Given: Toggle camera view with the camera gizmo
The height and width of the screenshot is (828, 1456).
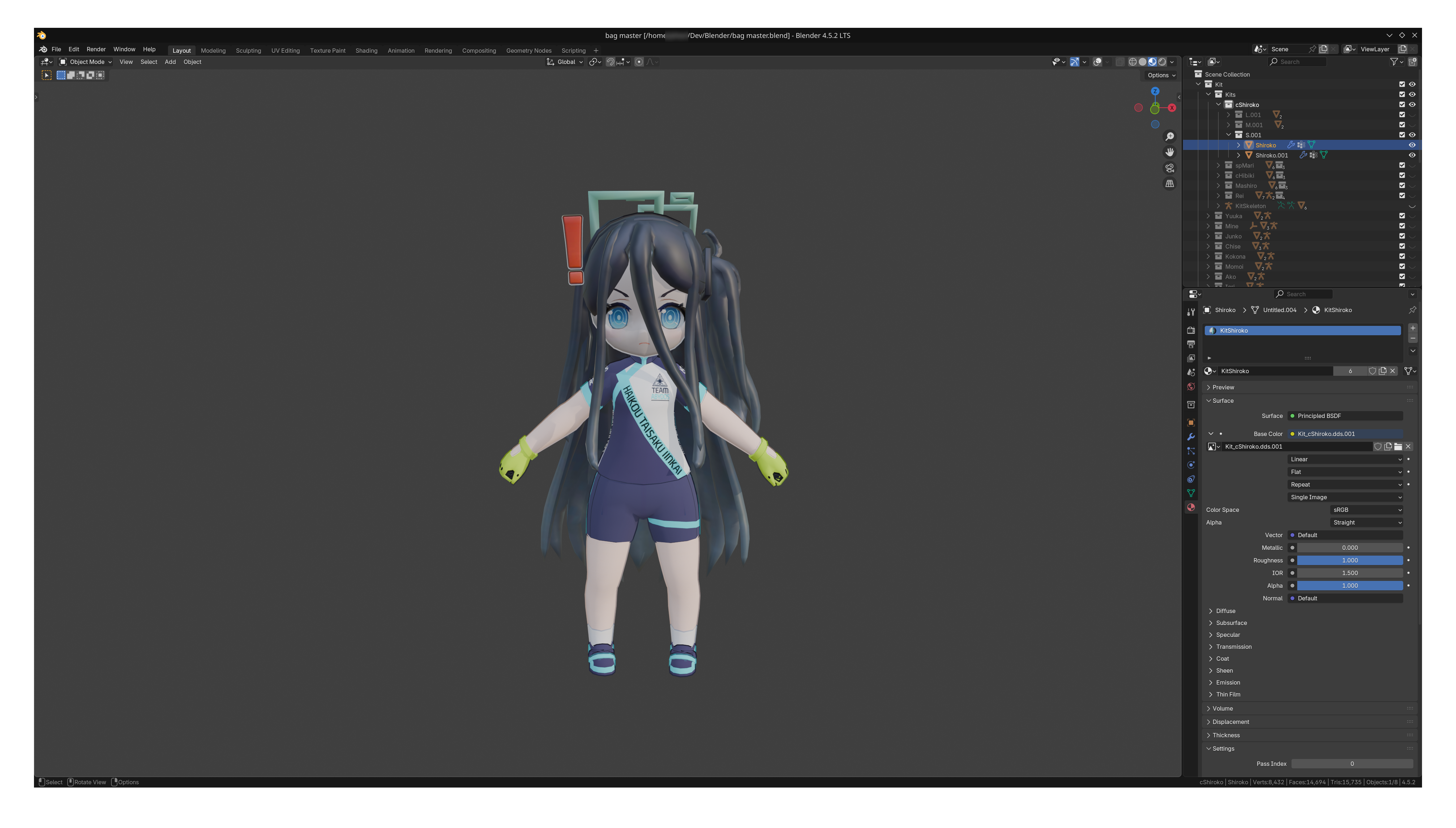Looking at the screenshot, I should (x=1169, y=168).
